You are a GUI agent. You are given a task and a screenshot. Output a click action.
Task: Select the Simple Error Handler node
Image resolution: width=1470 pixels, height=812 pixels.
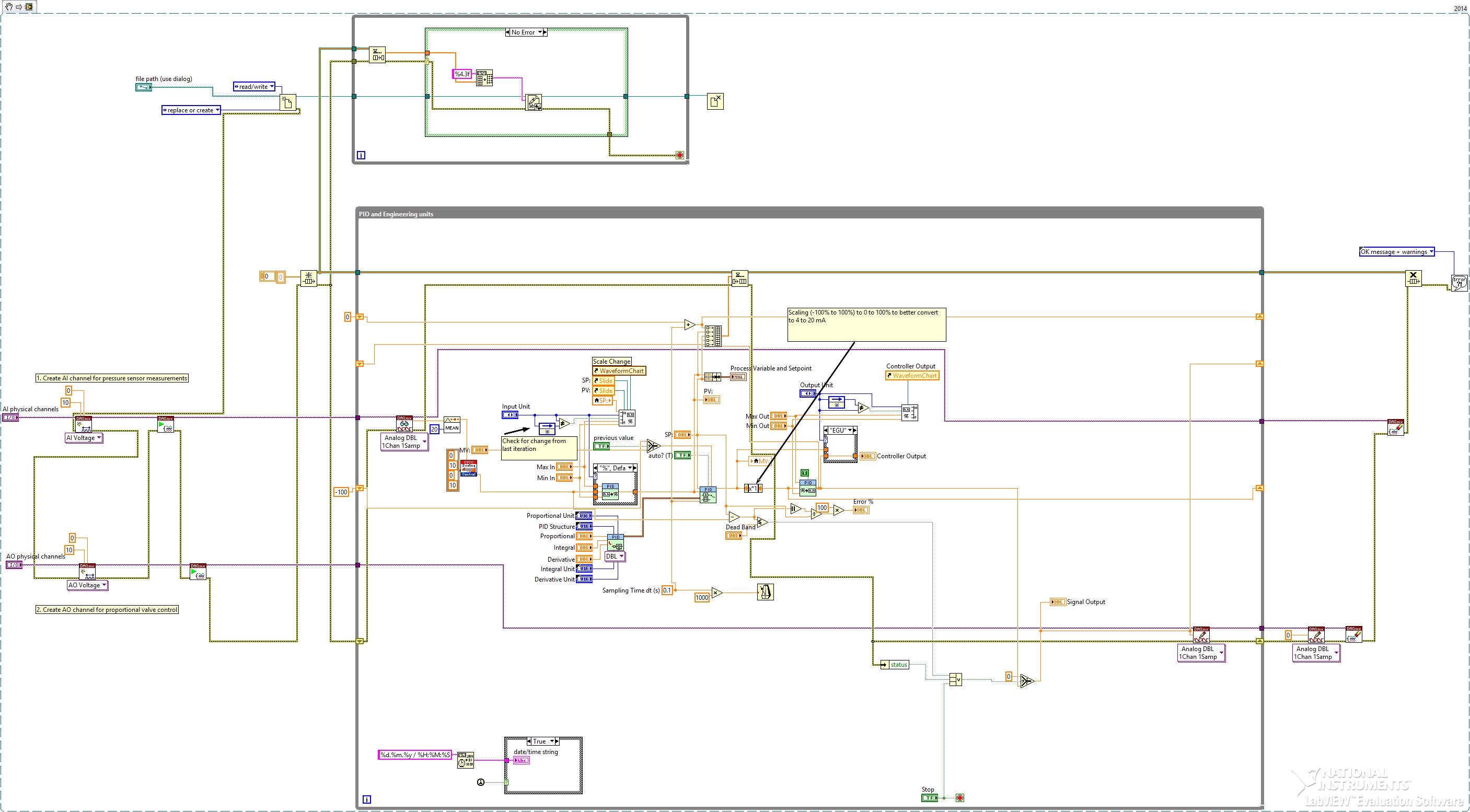point(1459,283)
